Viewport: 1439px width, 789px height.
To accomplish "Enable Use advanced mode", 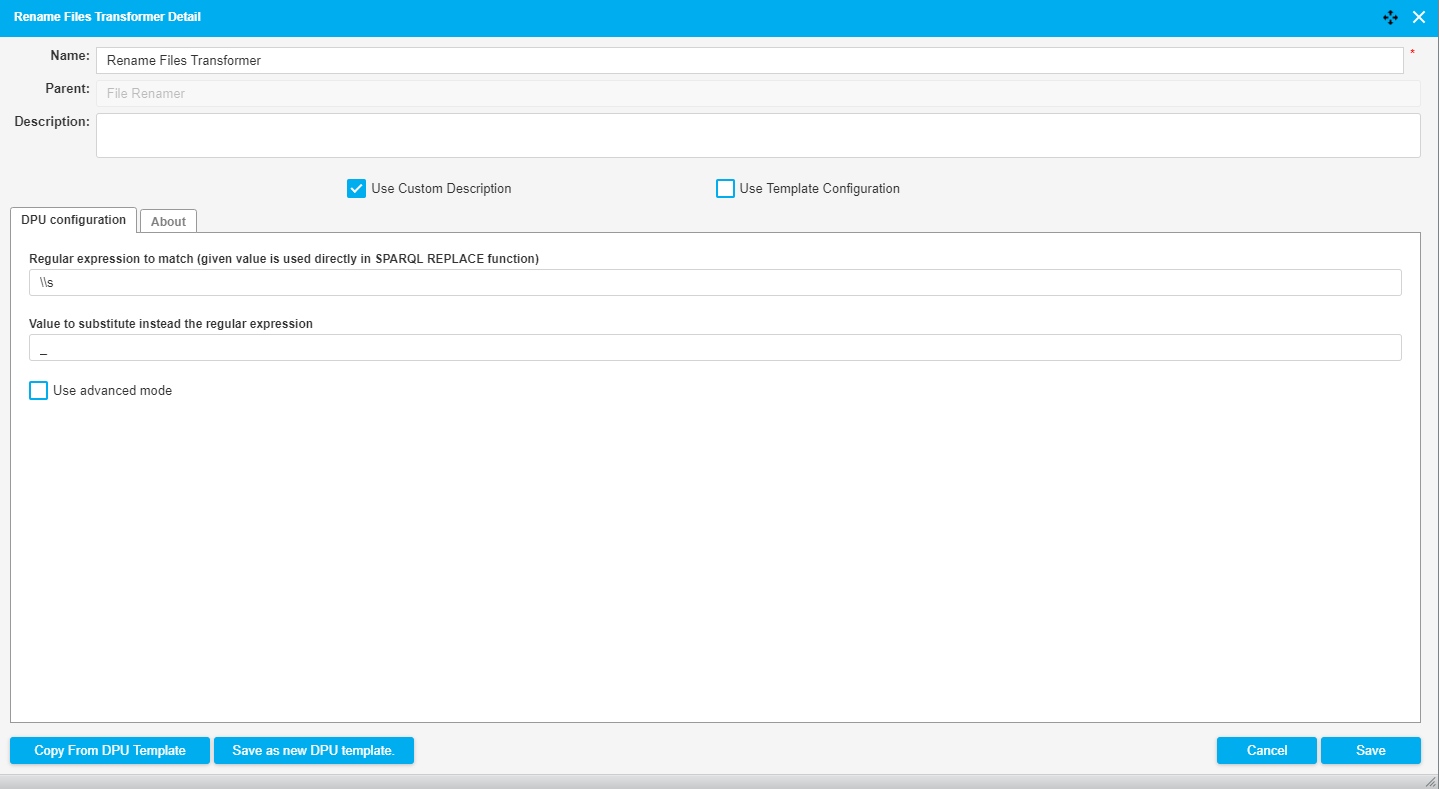I will coord(39,390).
